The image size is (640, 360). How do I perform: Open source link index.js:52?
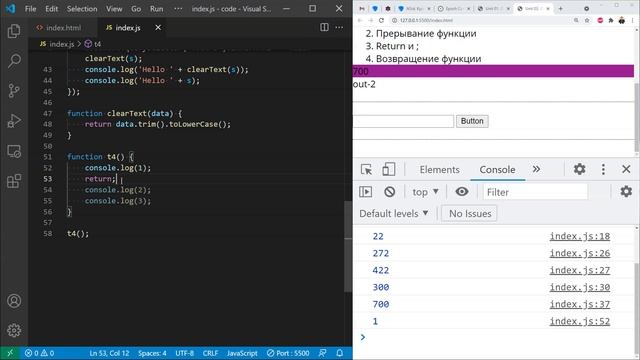(x=580, y=321)
